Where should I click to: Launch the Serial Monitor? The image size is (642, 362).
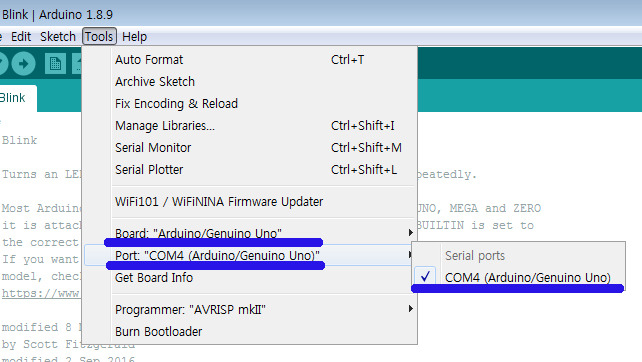point(250,147)
